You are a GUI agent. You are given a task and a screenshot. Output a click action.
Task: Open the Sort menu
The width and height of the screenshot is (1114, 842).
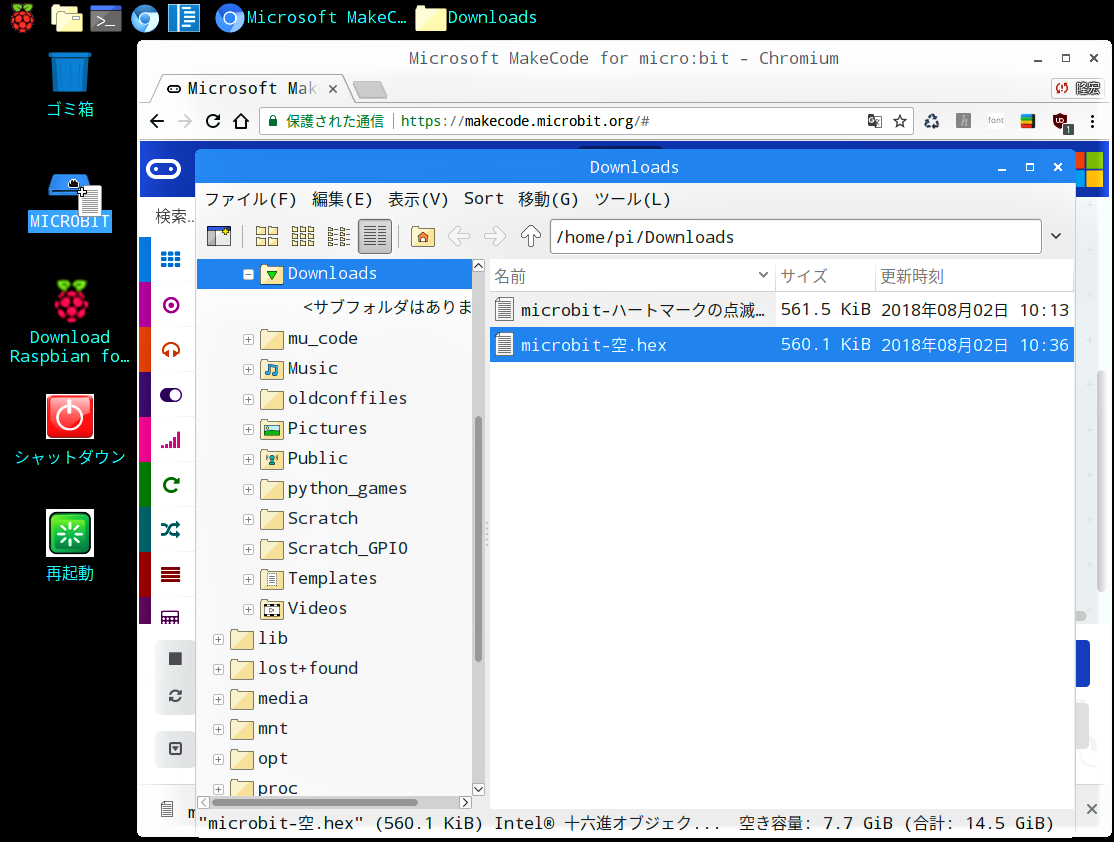coord(484,199)
